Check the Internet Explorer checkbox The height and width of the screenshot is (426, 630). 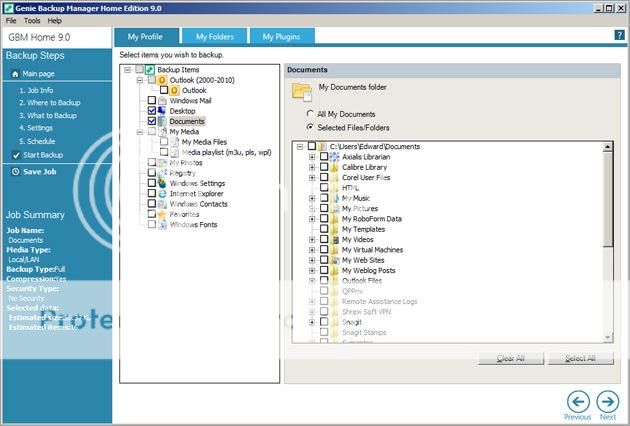pyautogui.click(x=151, y=193)
